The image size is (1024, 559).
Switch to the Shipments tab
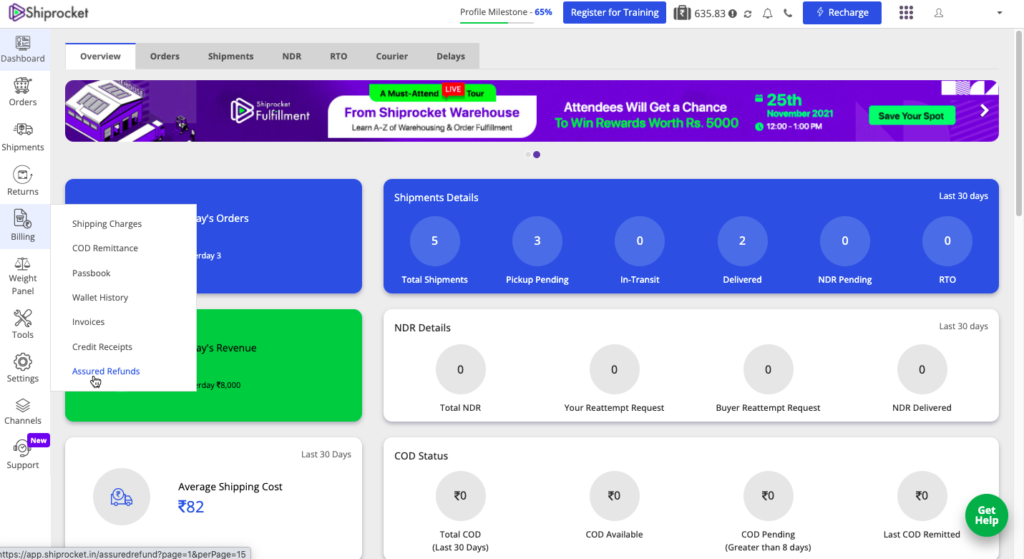pyautogui.click(x=231, y=56)
